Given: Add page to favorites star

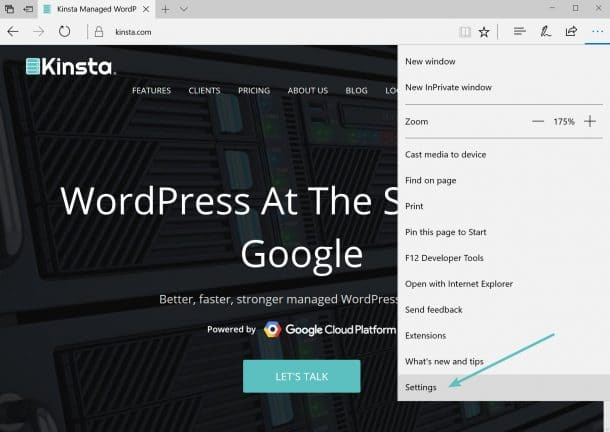Looking at the screenshot, I should click(484, 31).
